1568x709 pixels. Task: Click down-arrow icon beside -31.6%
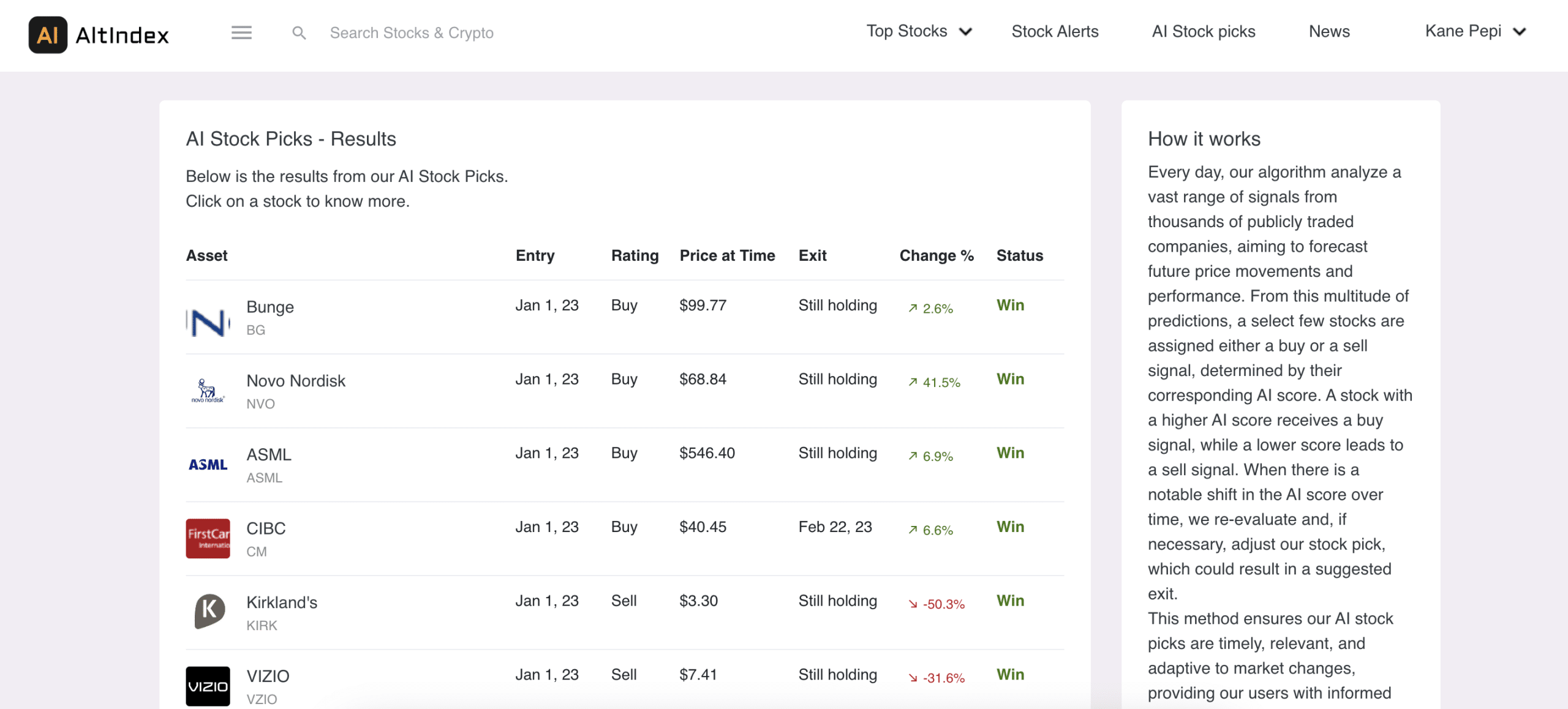(913, 678)
